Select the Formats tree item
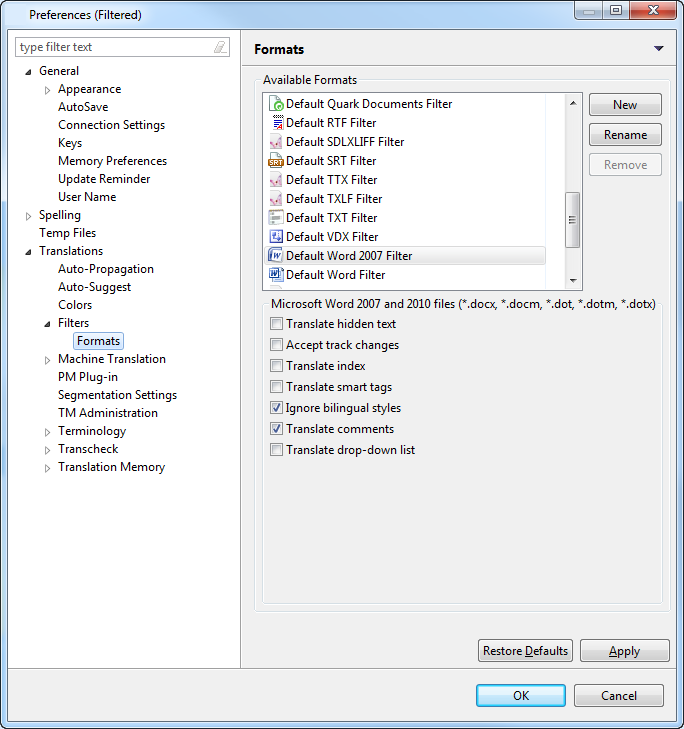684x729 pixels. 98,341
